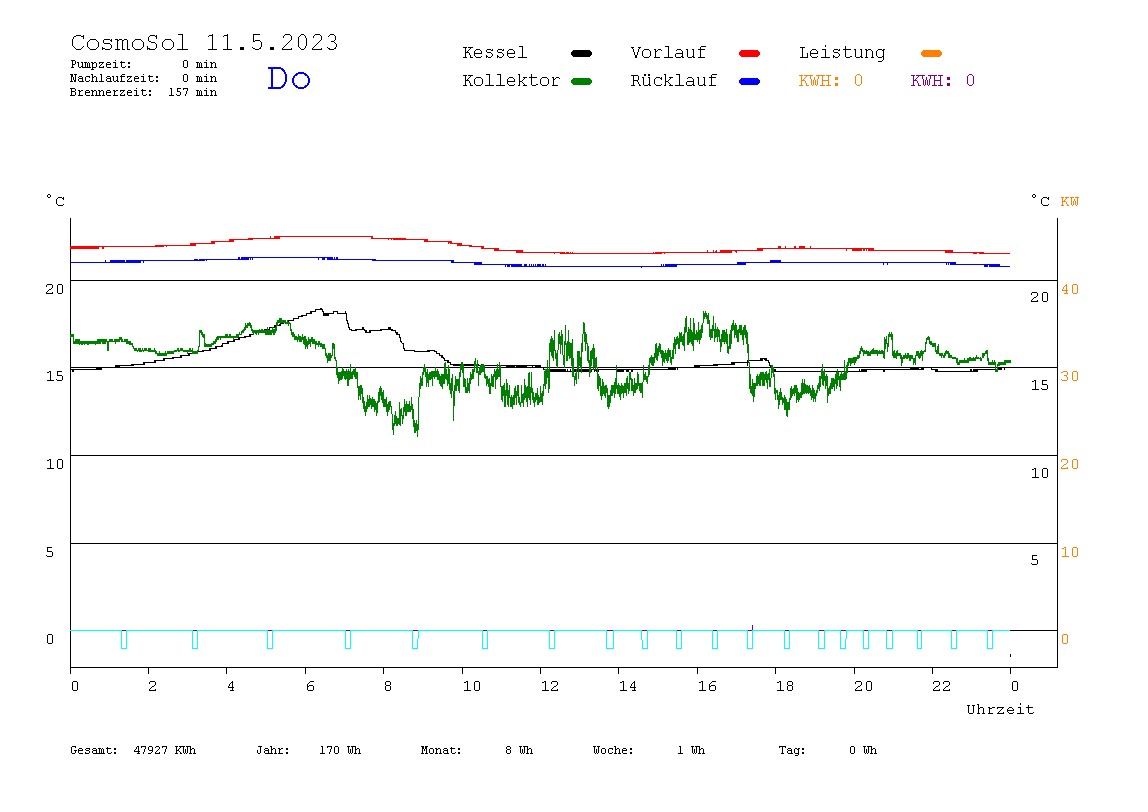Click the "Jahr:" label
Screen dimensions: 1148x812
pyautogui.click(x=273, y=750)
